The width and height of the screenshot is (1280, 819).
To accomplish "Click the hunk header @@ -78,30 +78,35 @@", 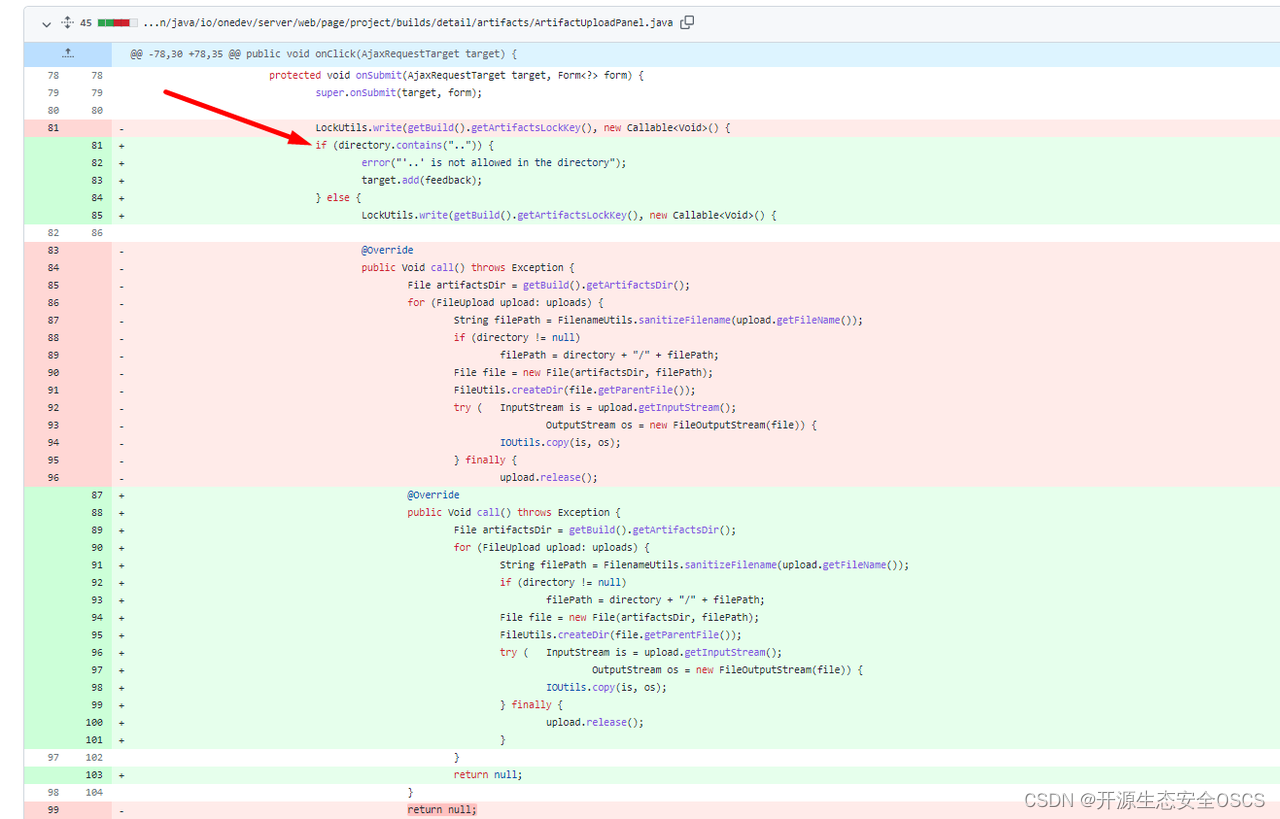I will click(x=323, y=54).
